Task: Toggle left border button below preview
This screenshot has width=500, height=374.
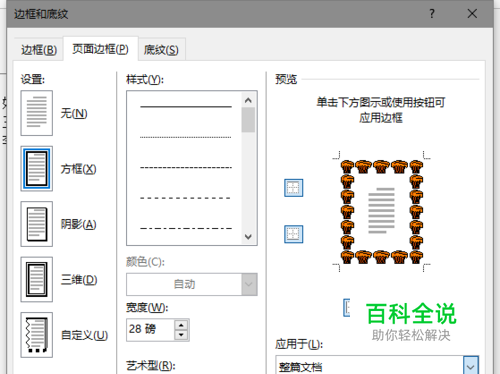Action: (x=347, y=308)
